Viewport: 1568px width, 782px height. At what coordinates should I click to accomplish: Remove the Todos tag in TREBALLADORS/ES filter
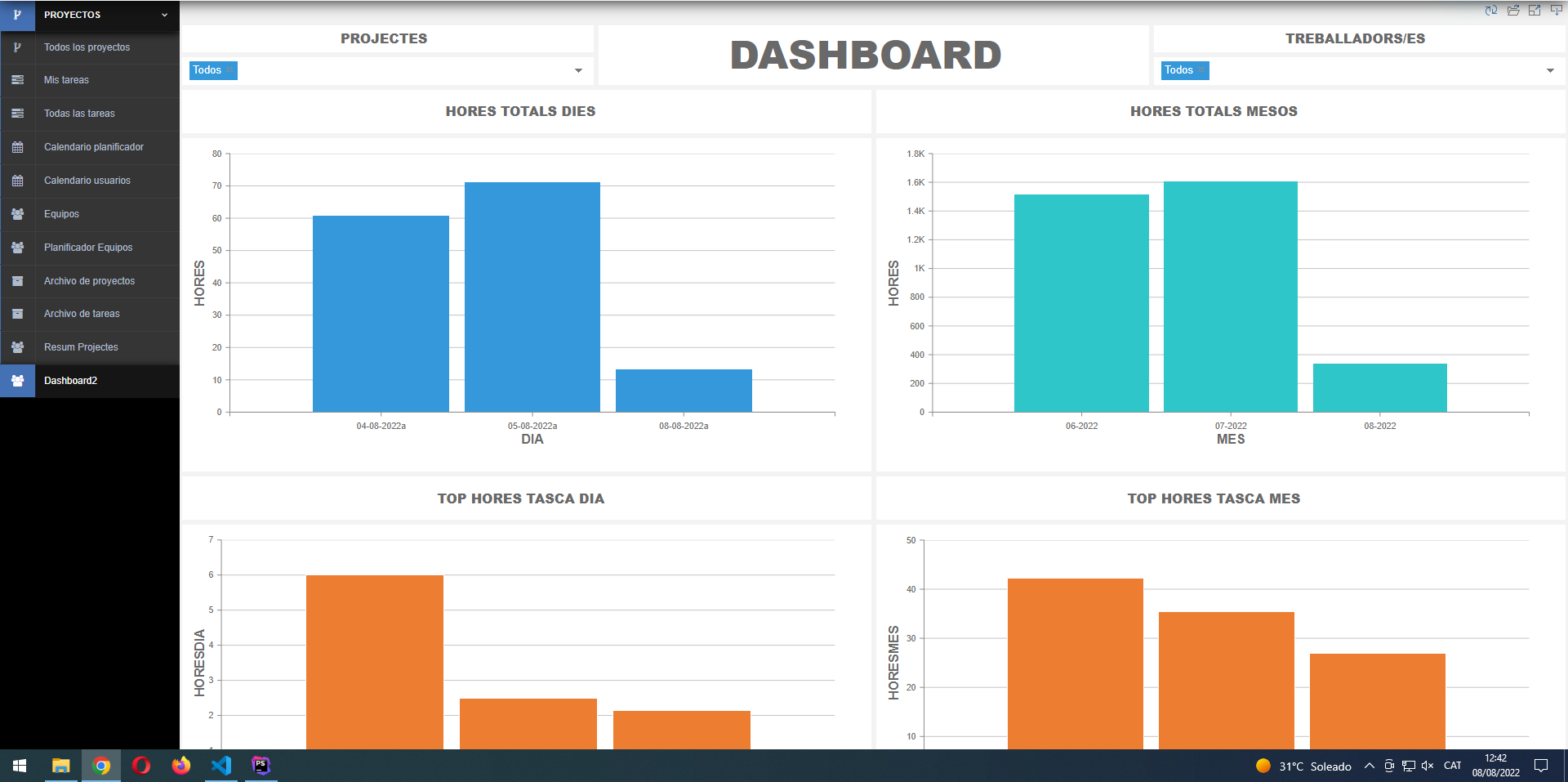tap(1202, 70)
